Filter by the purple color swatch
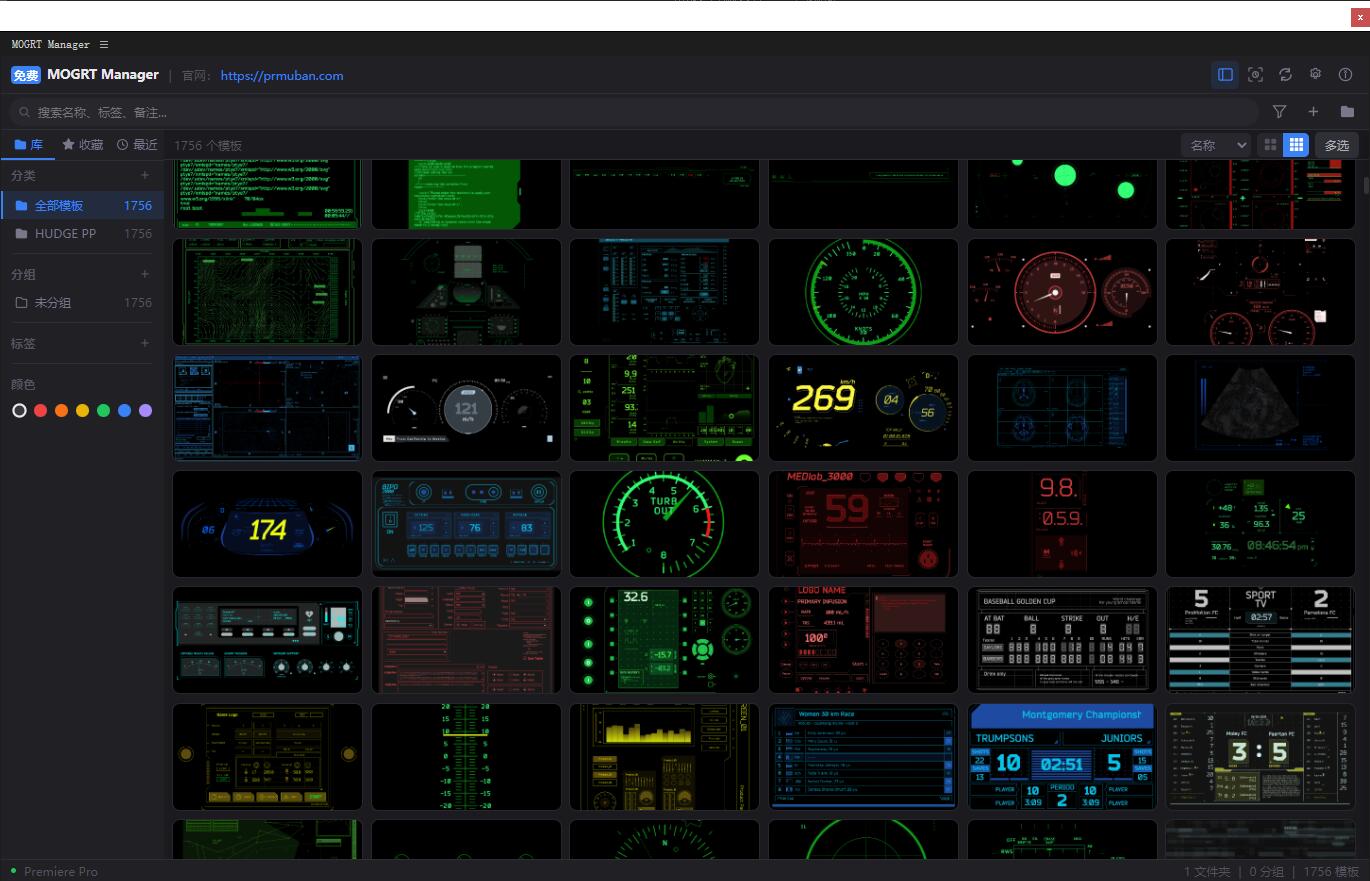Screen dimensions: 1370x881 tap(145, 410)
